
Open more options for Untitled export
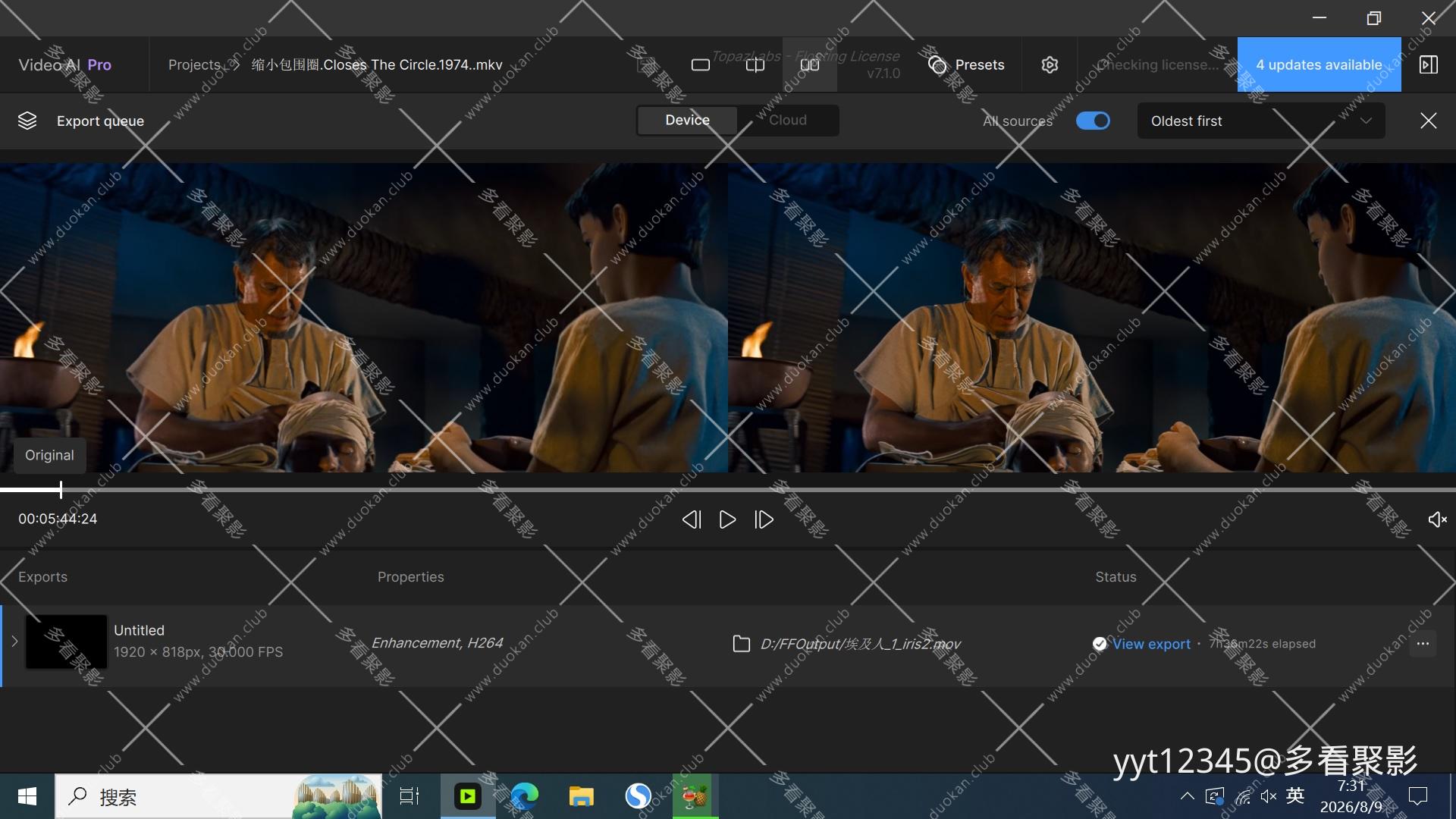point(1423,644)
